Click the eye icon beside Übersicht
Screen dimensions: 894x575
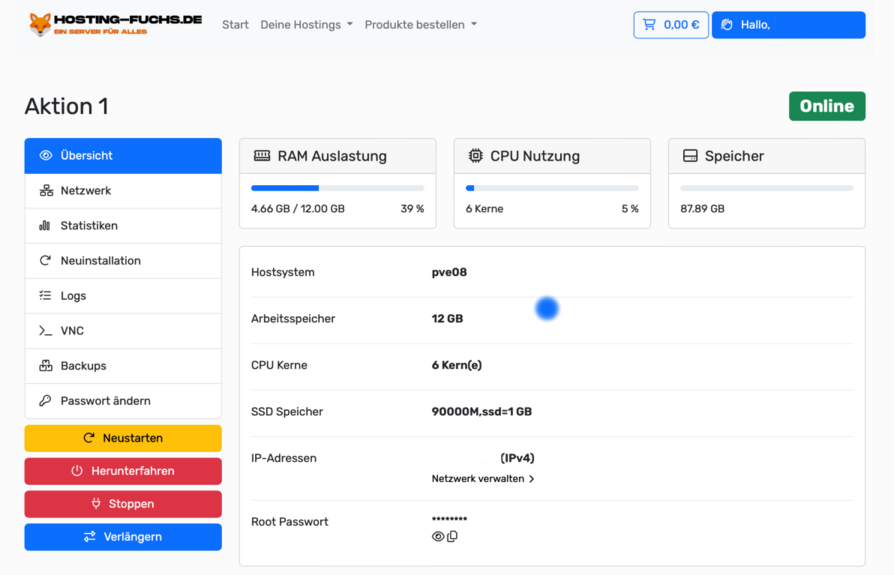pos(46,156)
